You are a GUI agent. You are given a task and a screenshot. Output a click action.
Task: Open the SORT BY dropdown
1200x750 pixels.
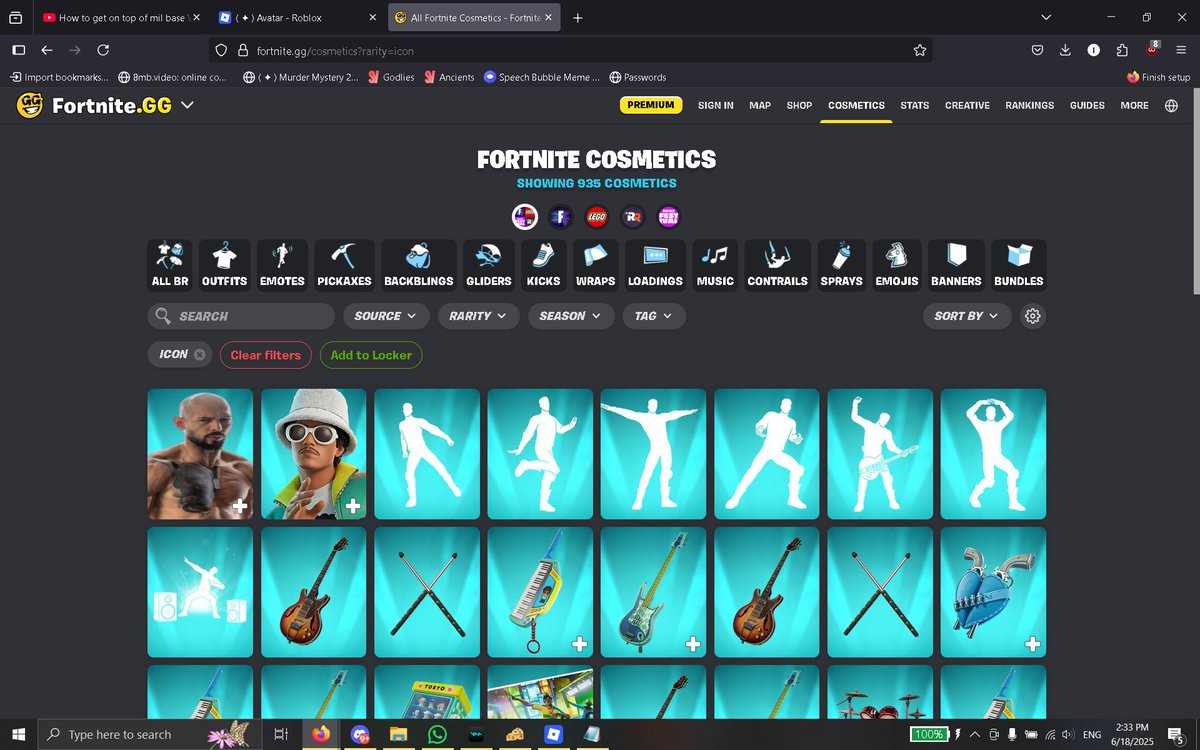click(967, 316)
